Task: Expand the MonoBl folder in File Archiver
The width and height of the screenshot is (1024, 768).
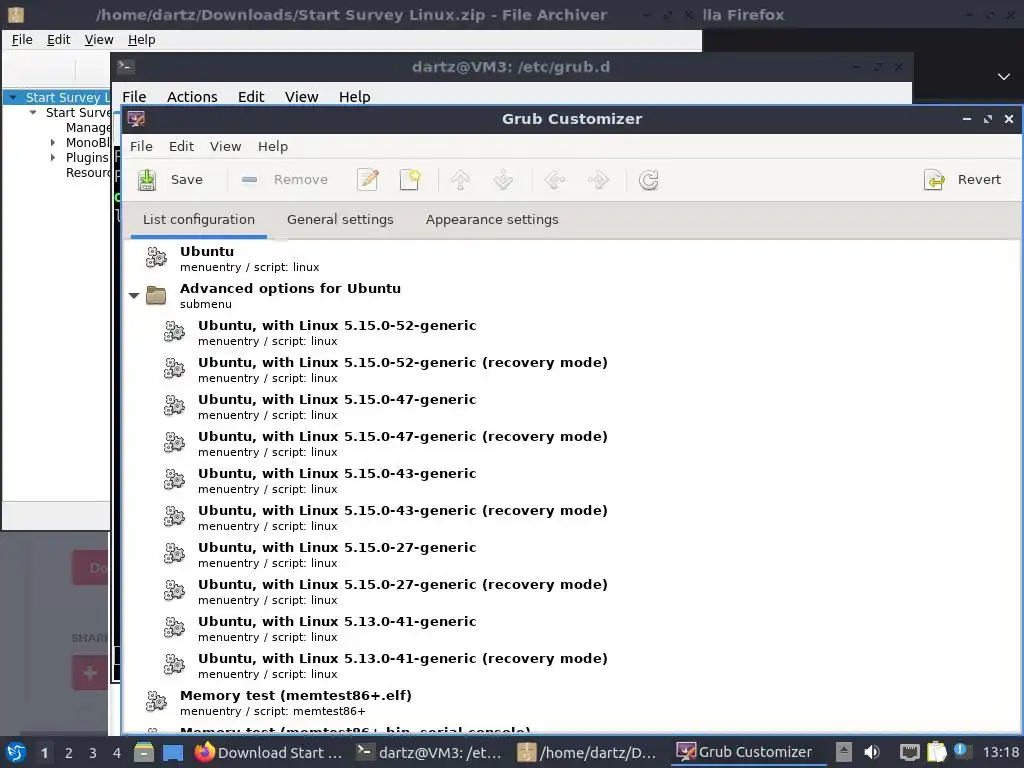Action: pos(53,142)
